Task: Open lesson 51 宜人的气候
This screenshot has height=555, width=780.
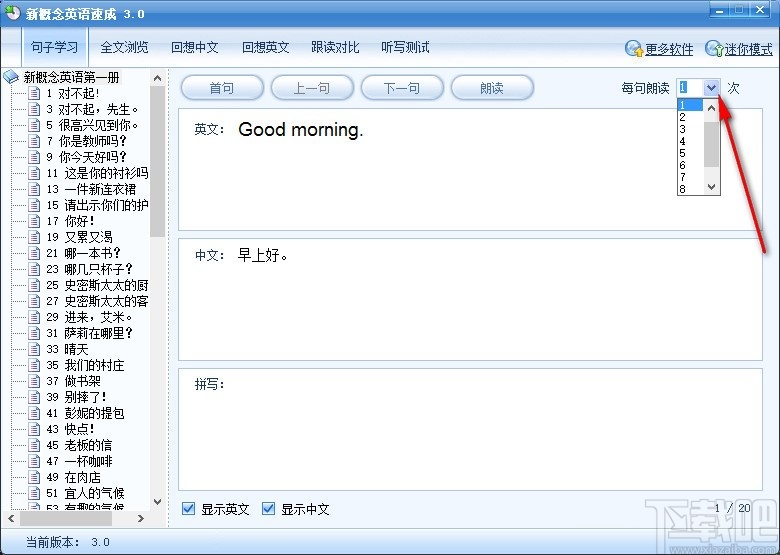Action: [x=85, y=493]
